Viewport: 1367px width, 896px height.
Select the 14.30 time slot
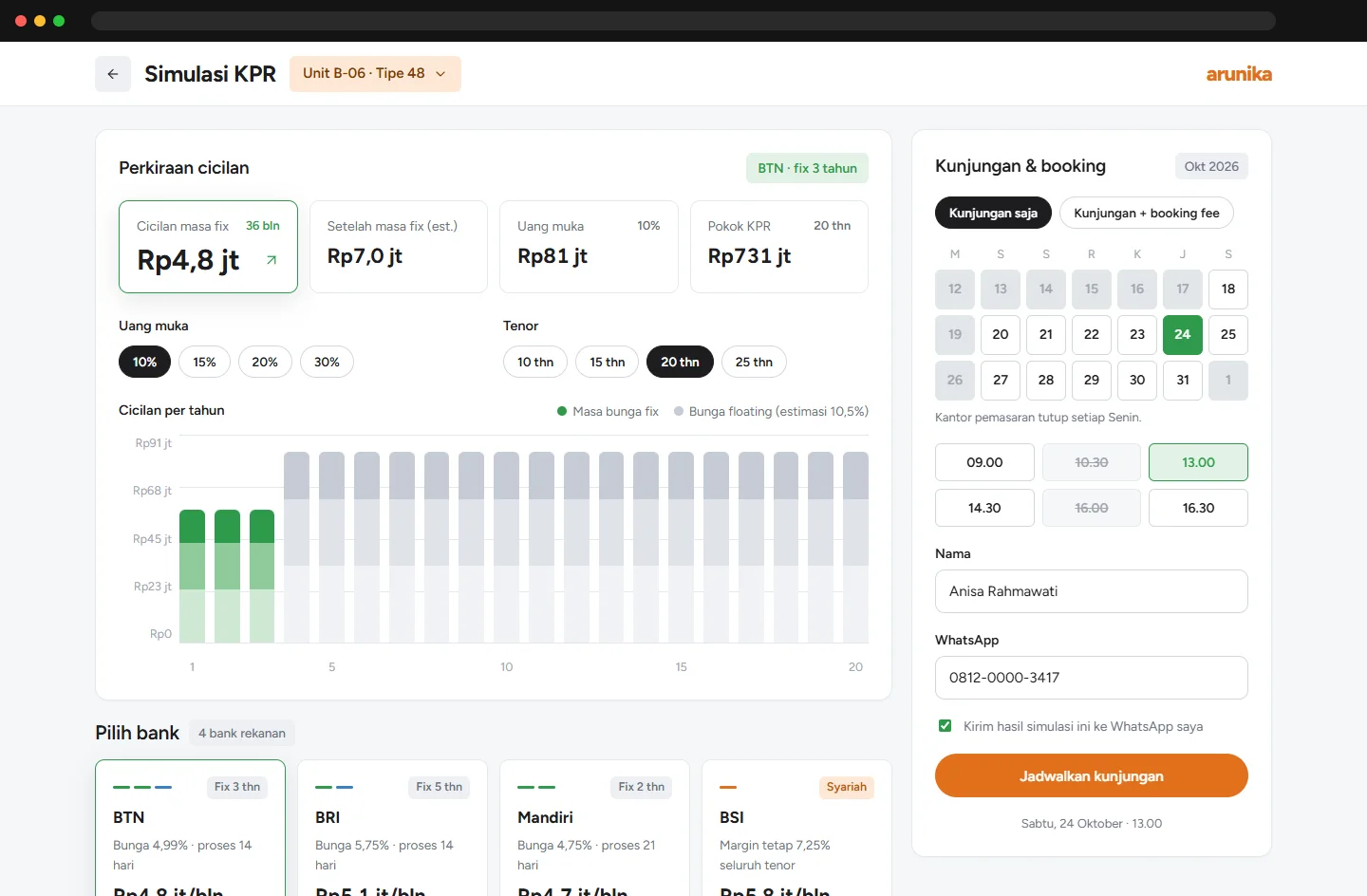coord(984,508)
